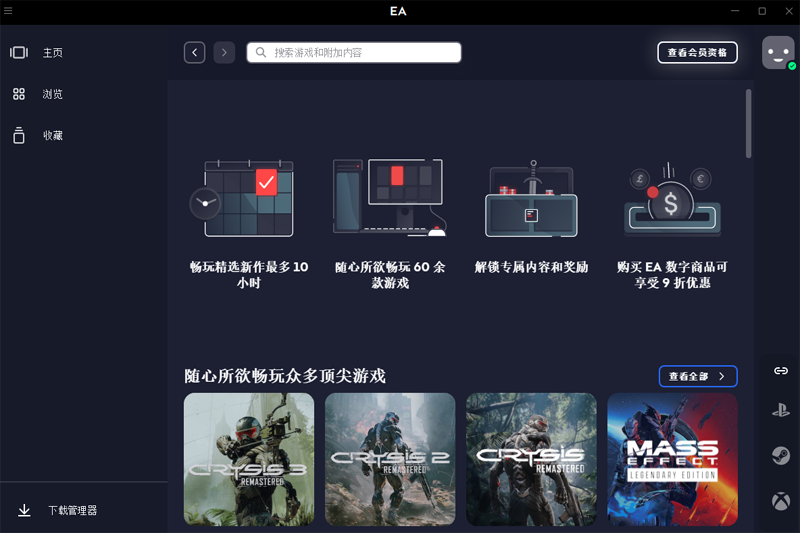This screenshot has width=800, height=533.
Task: Open the user avatar profile
Action: (x=778, y=52)
